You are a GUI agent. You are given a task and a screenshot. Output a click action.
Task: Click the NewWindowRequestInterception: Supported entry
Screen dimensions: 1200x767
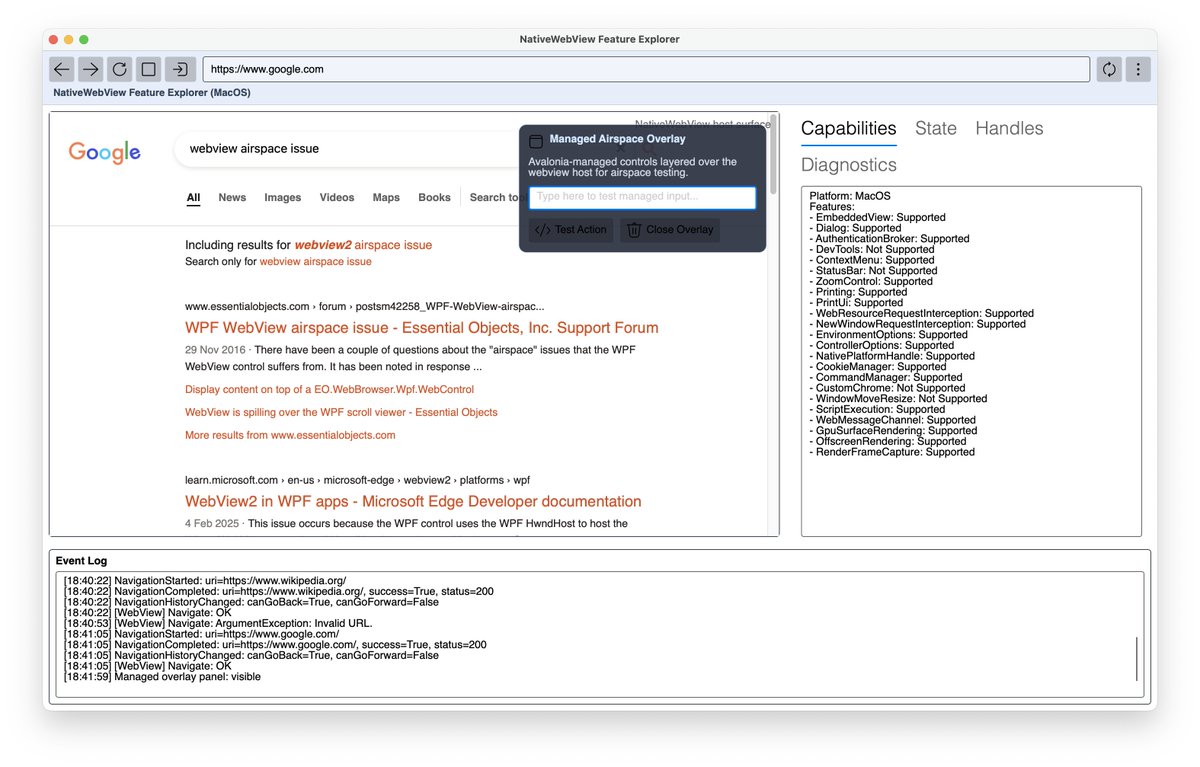(917, 324)
